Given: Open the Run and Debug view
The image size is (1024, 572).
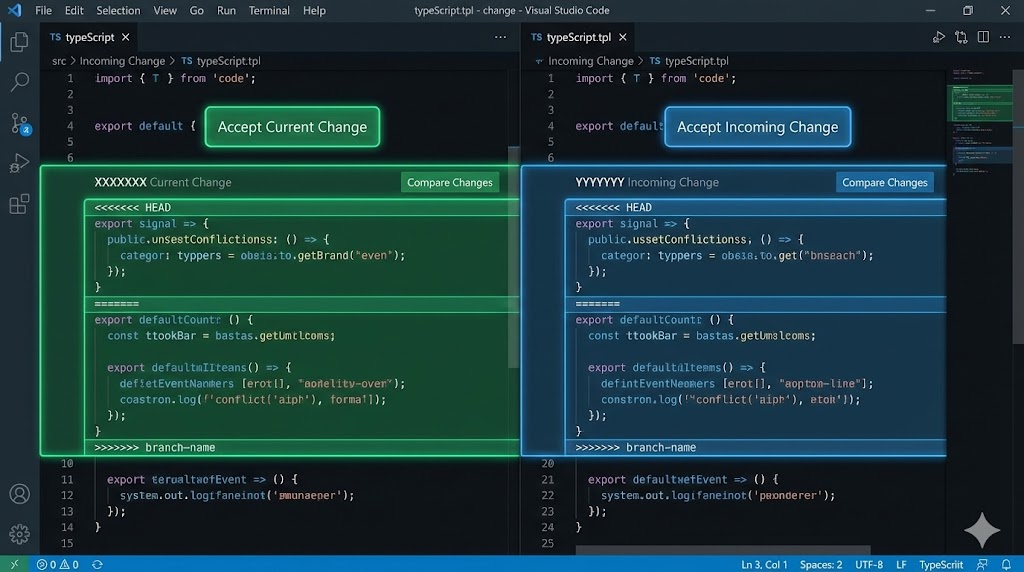Looking at the screenshot, I should click(x=19, y=163).
